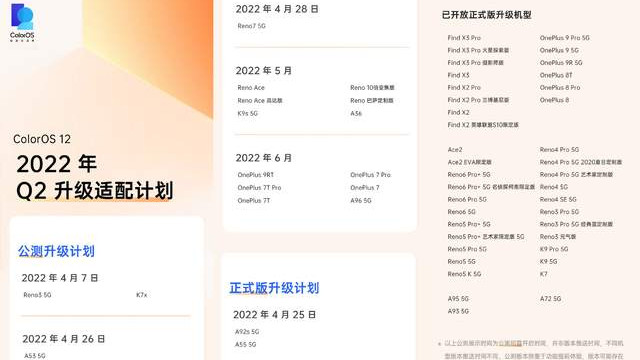Select the "Reno6 Pro 5G" entry
The width and height of the screenshot is (640, 360).
click(467, 200)
